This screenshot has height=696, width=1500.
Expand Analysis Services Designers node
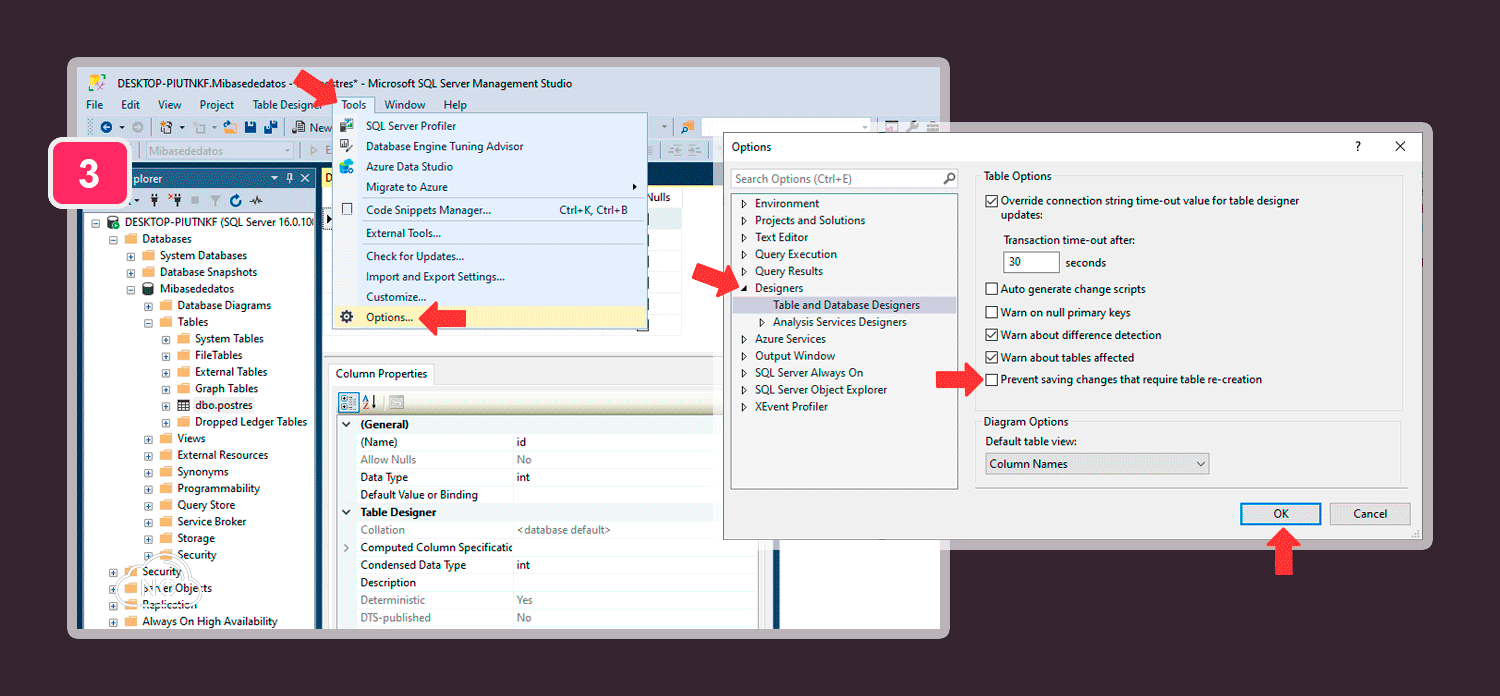tap(762, 322)
